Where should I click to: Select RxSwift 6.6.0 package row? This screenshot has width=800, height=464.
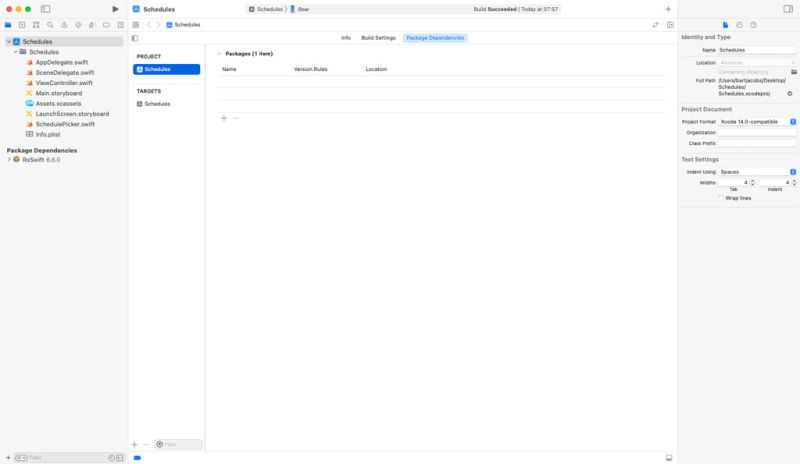click(x=41, y=160)
